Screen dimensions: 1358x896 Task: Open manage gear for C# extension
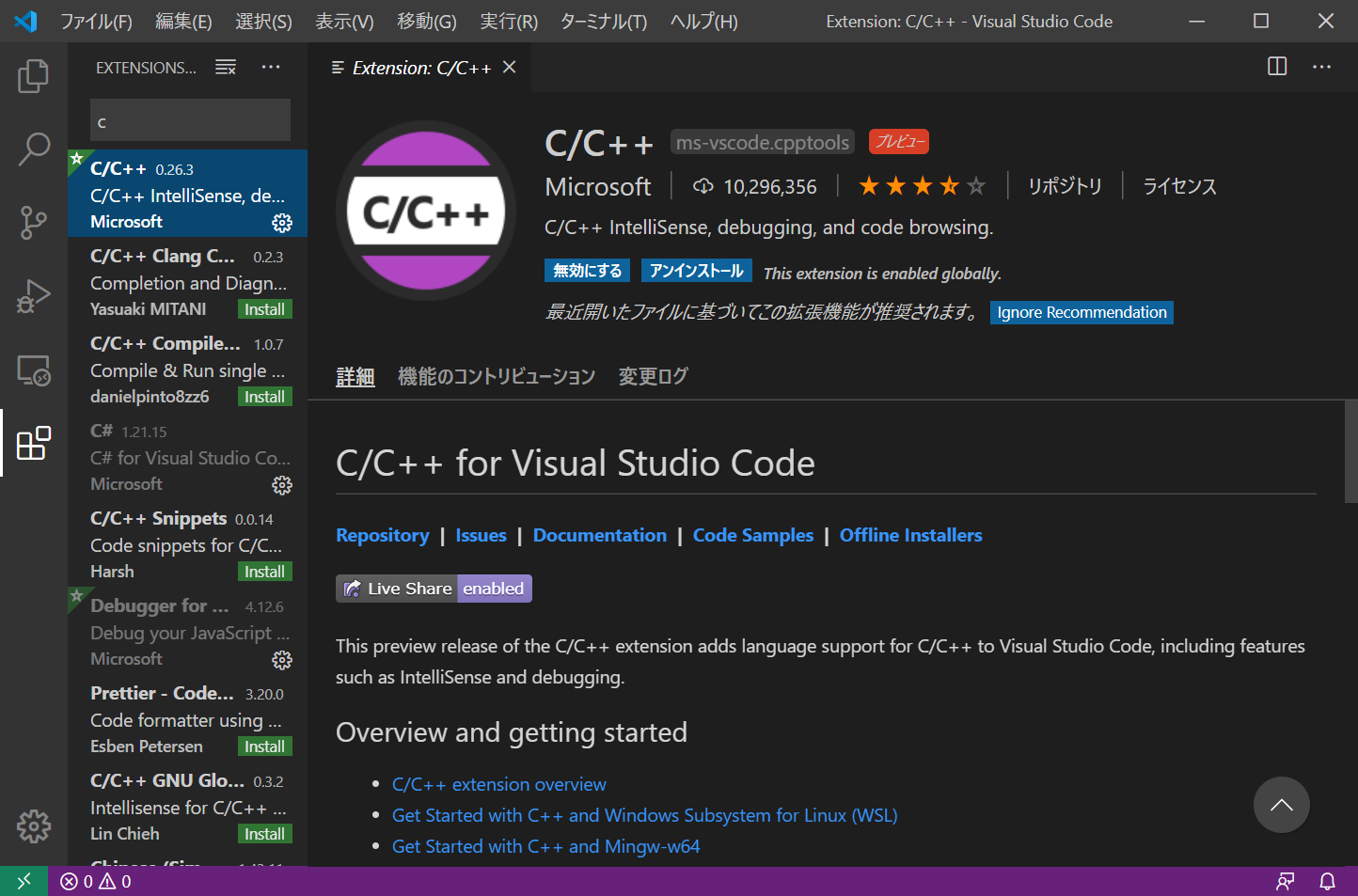tap(282, 485)
